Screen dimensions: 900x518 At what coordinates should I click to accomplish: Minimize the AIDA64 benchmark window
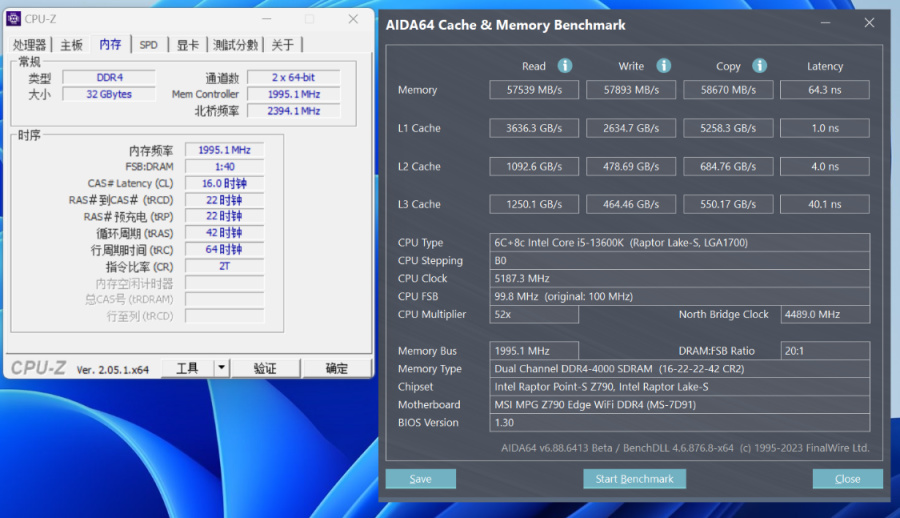point(825,23)
